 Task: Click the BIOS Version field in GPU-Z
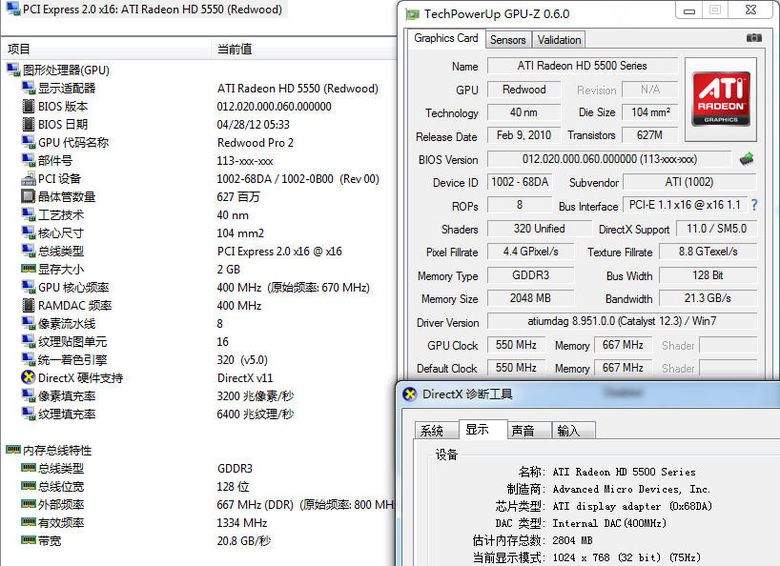tap(609, 159)
